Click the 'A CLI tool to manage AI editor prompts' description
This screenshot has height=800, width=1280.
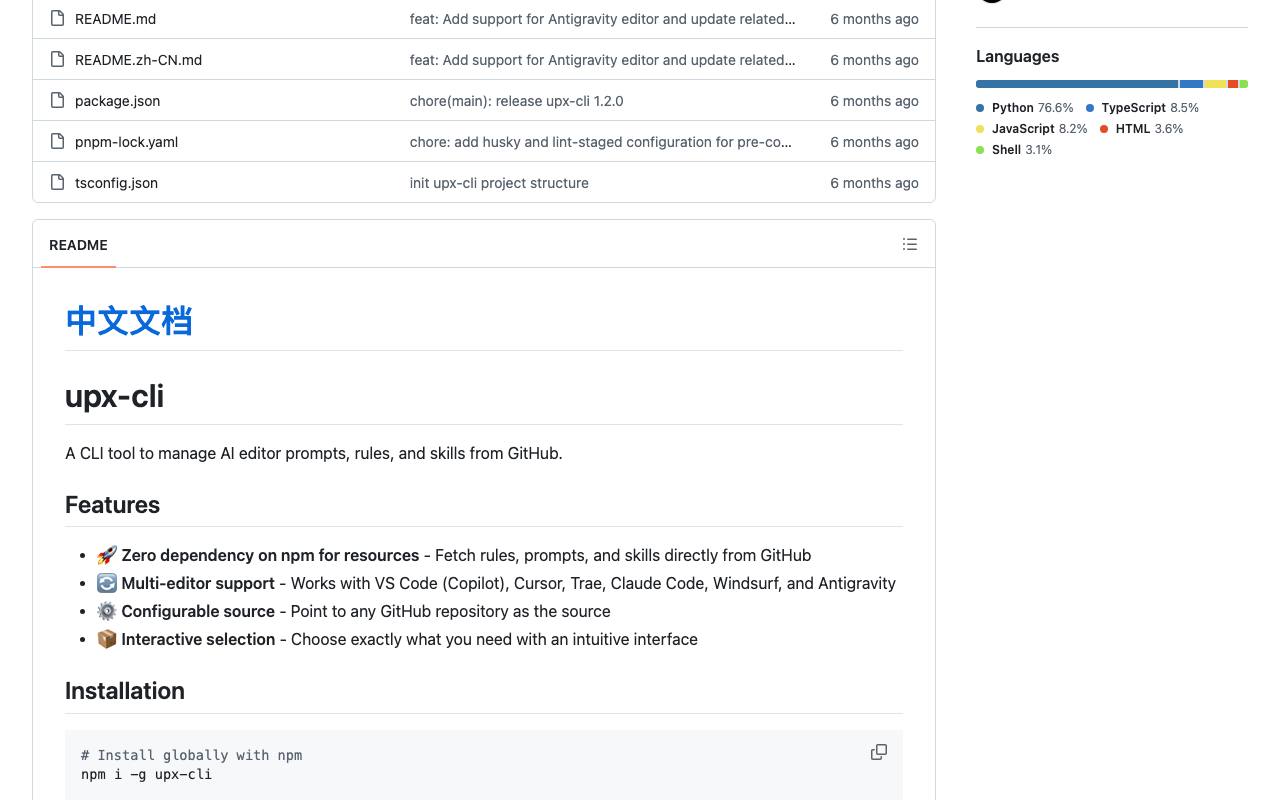tap(314, 453)
